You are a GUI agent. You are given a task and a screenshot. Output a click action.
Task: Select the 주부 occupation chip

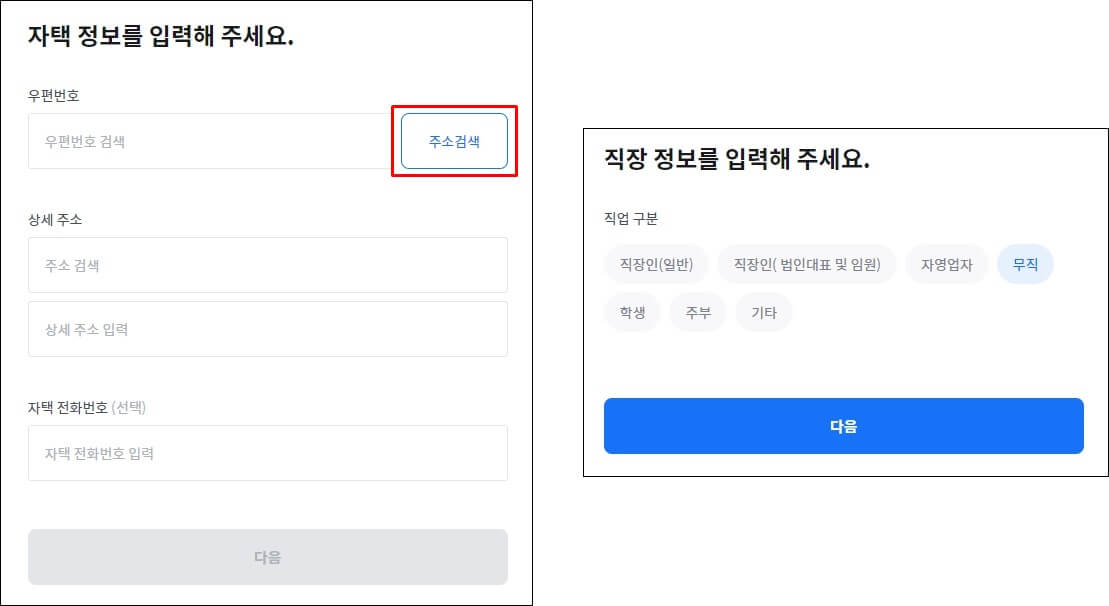[698, 312]
